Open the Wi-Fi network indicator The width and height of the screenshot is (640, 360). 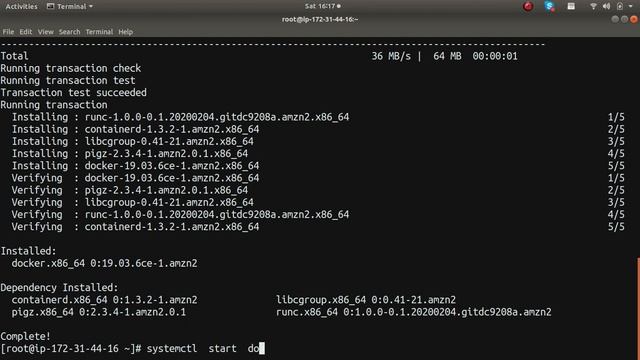pyautogui.click(x=593, y=6)
